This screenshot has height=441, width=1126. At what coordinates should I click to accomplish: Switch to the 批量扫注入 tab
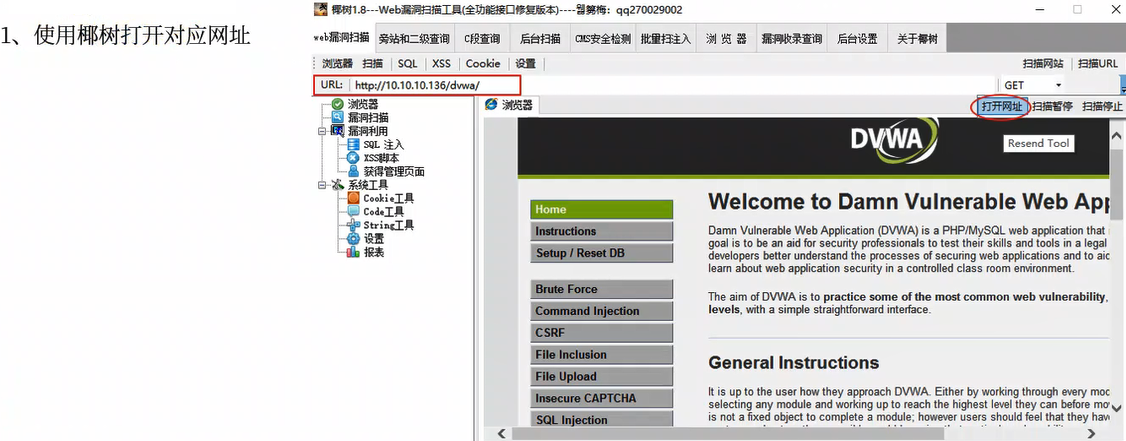point(665,39)
